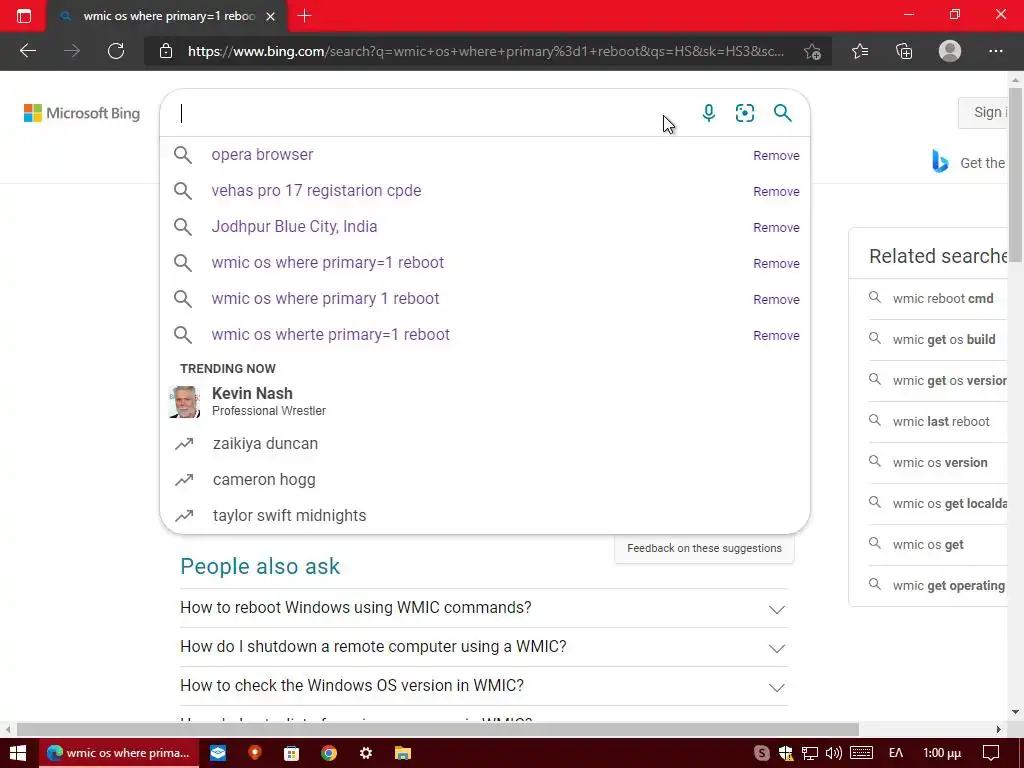Go to Microsoft Bing logo home
The image size is (1024, 768).
pos(82,113)
